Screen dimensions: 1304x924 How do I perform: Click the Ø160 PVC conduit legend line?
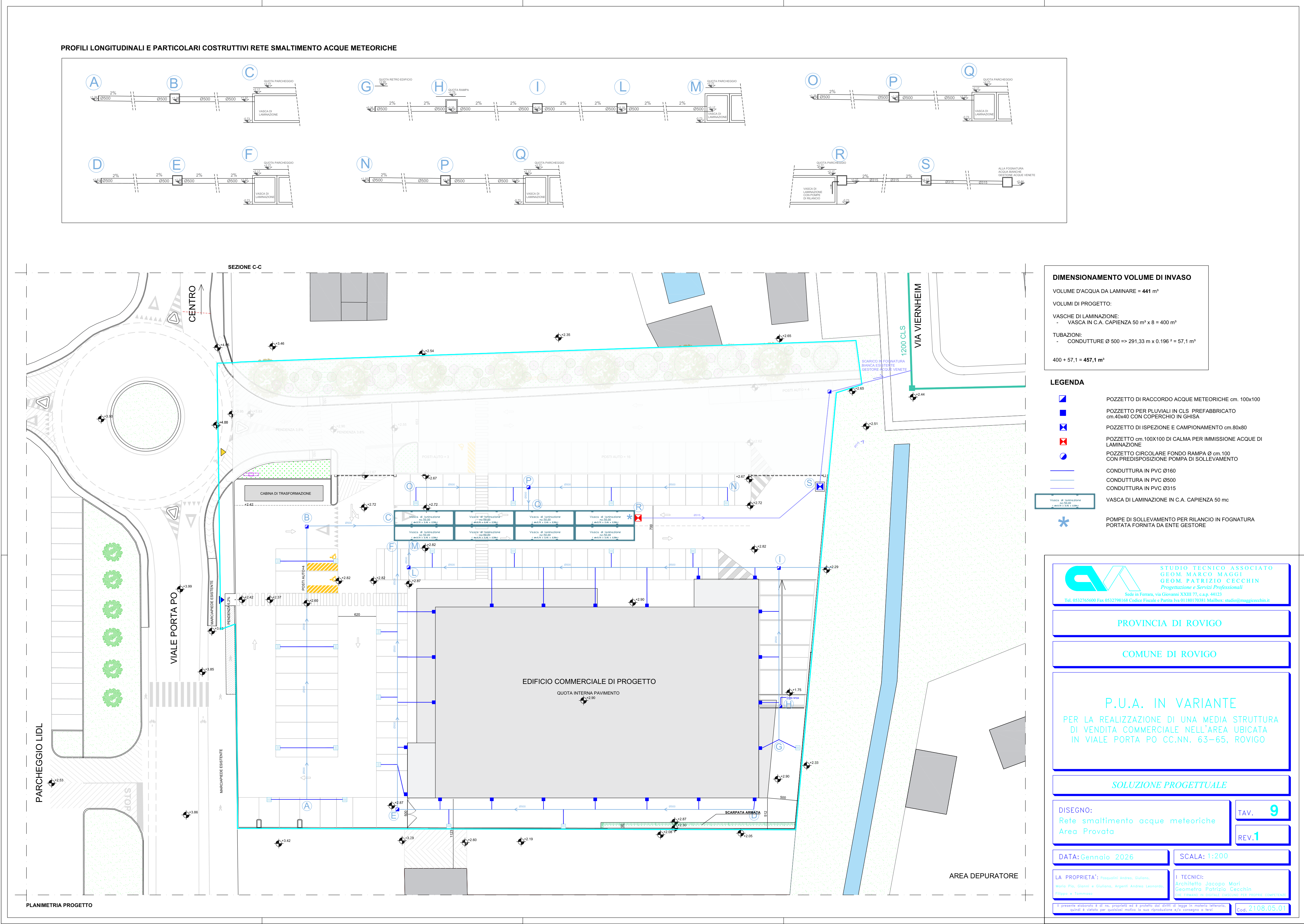pos(1062,471)
